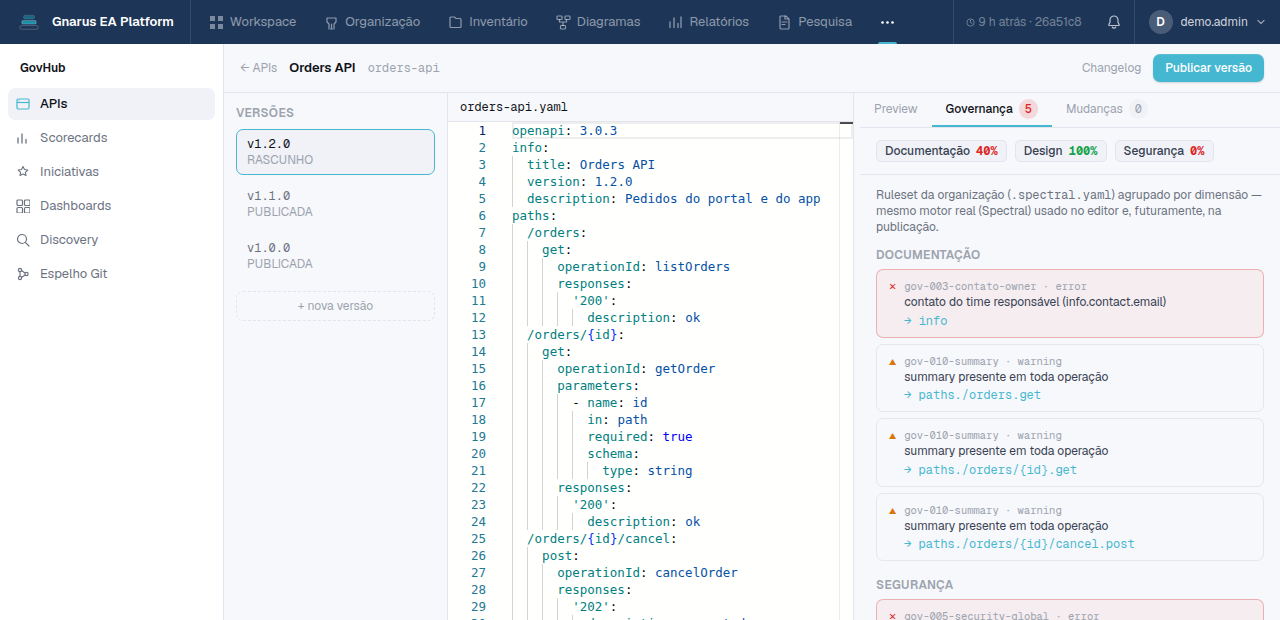Open notifications bell
1280x620 pixels.
click(x=1114, y=22)
